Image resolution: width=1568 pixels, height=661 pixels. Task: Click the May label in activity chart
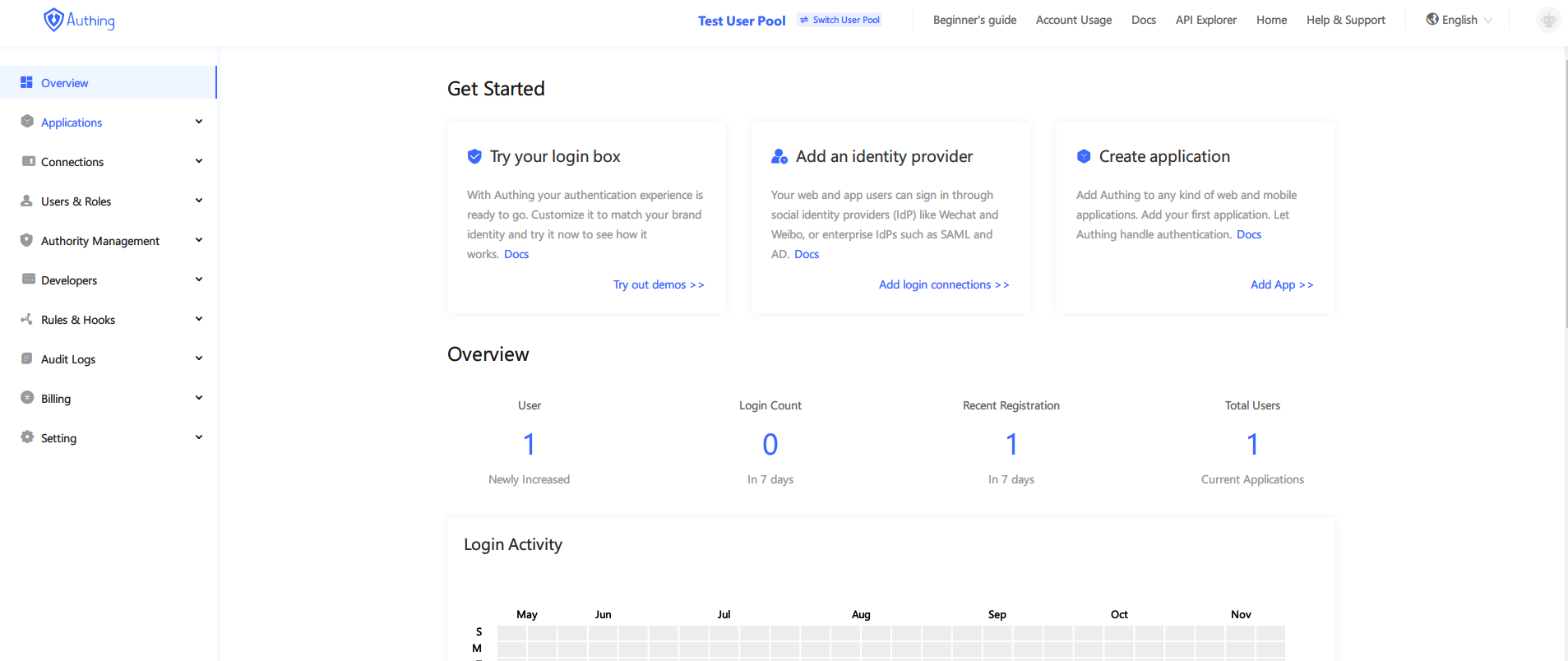coord(527,614)
